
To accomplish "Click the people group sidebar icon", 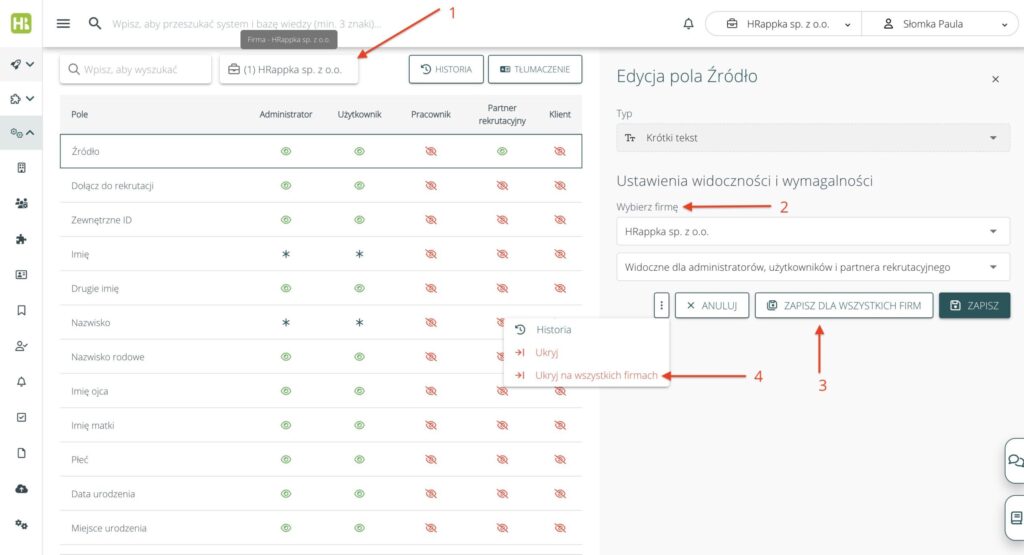I will point(21,203).
